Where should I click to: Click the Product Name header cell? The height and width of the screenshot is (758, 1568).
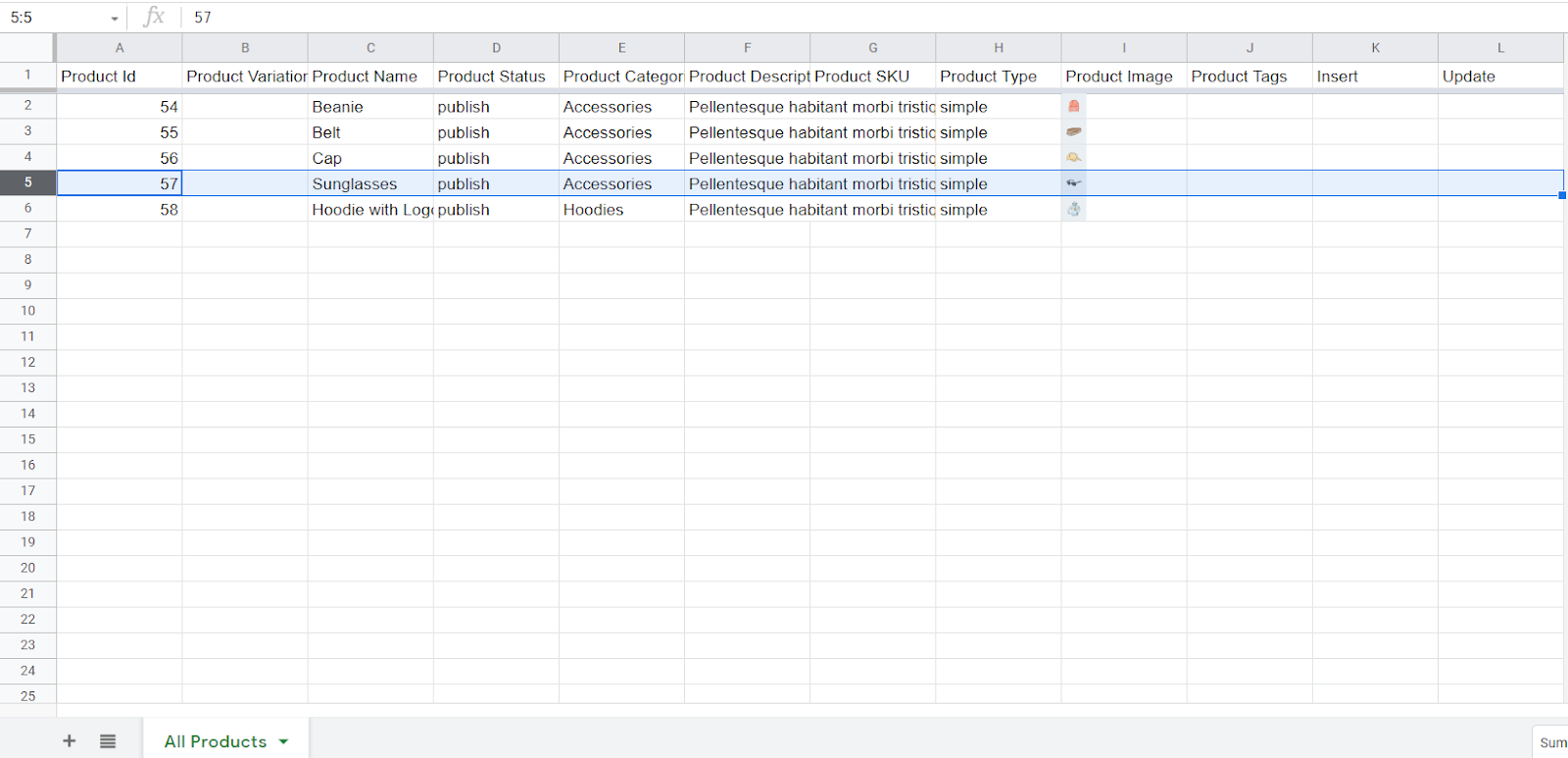tap(370, 76)
